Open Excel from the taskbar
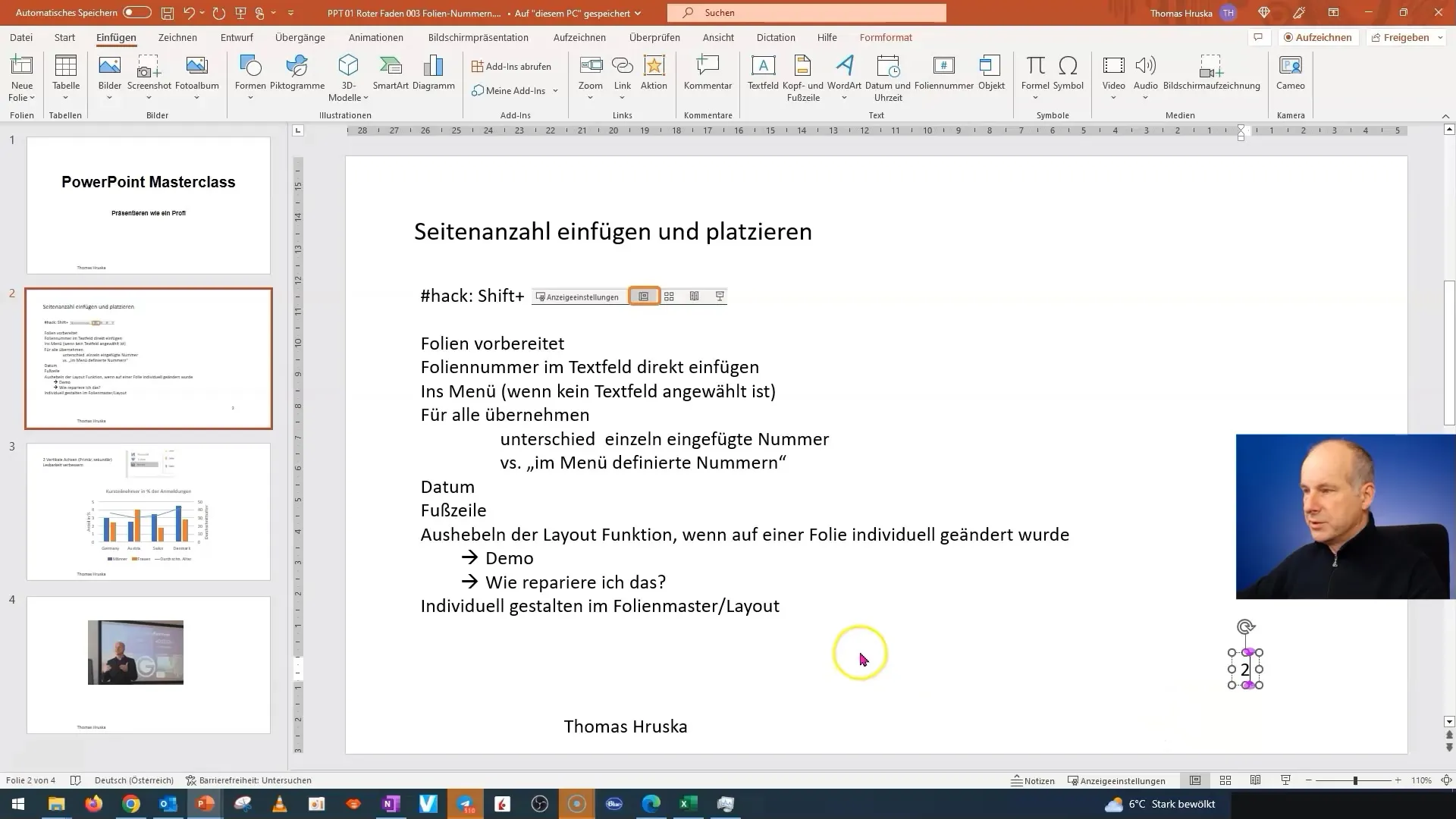The image size is (1456, 819). (x=688, y=804)
